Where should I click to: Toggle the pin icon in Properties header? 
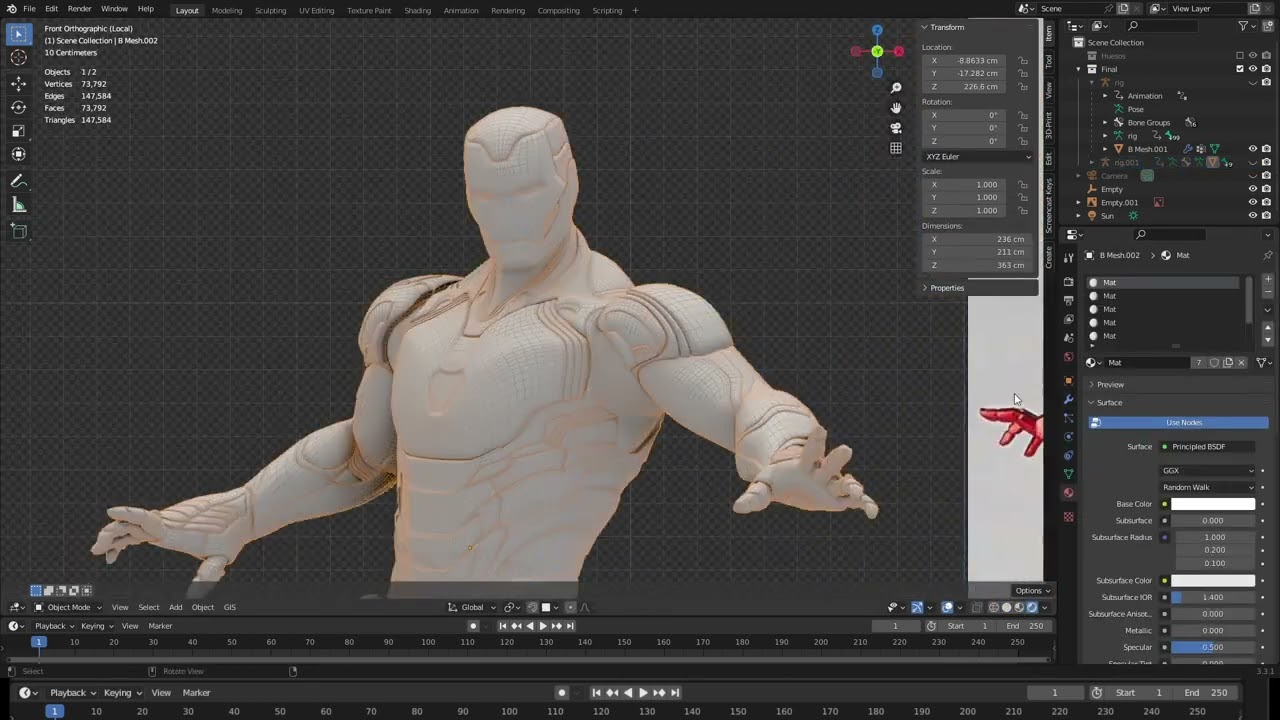click(1268, 255)
